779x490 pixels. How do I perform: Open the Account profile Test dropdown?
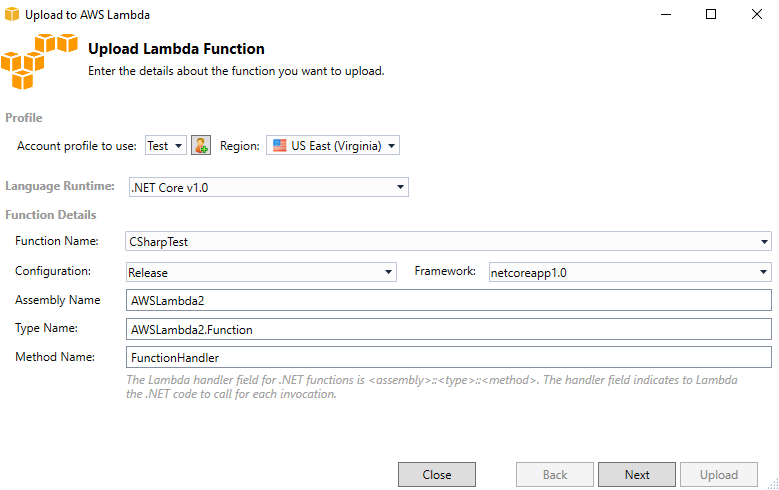[165, 146]
